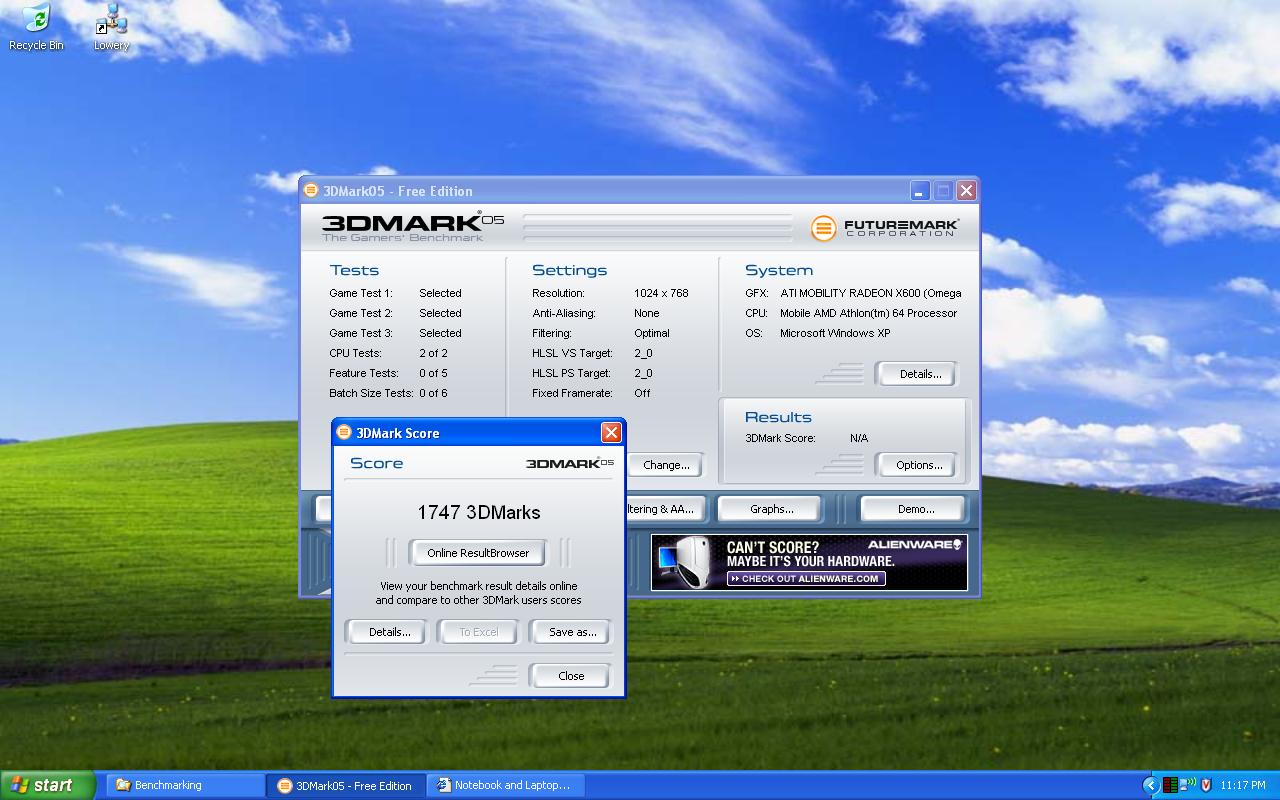Open the wireless network tray icon

[1187, 785]
